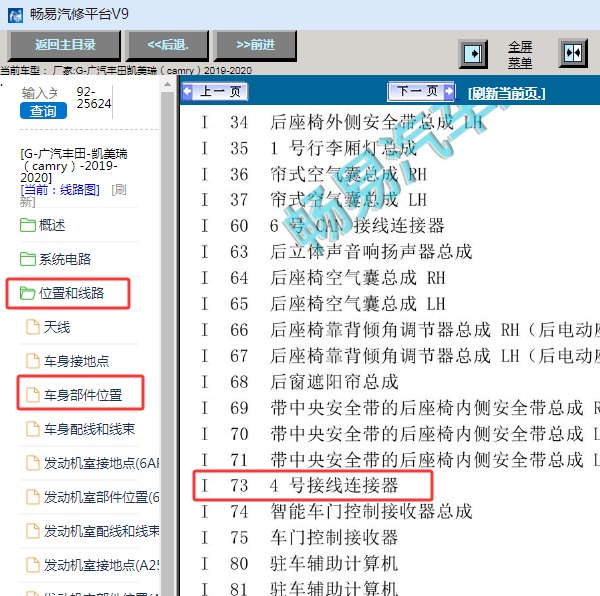This screenshot has height=596, width=600.
Task: Select row I 63 后立体声音响扬声器总成
Action: 337,252
